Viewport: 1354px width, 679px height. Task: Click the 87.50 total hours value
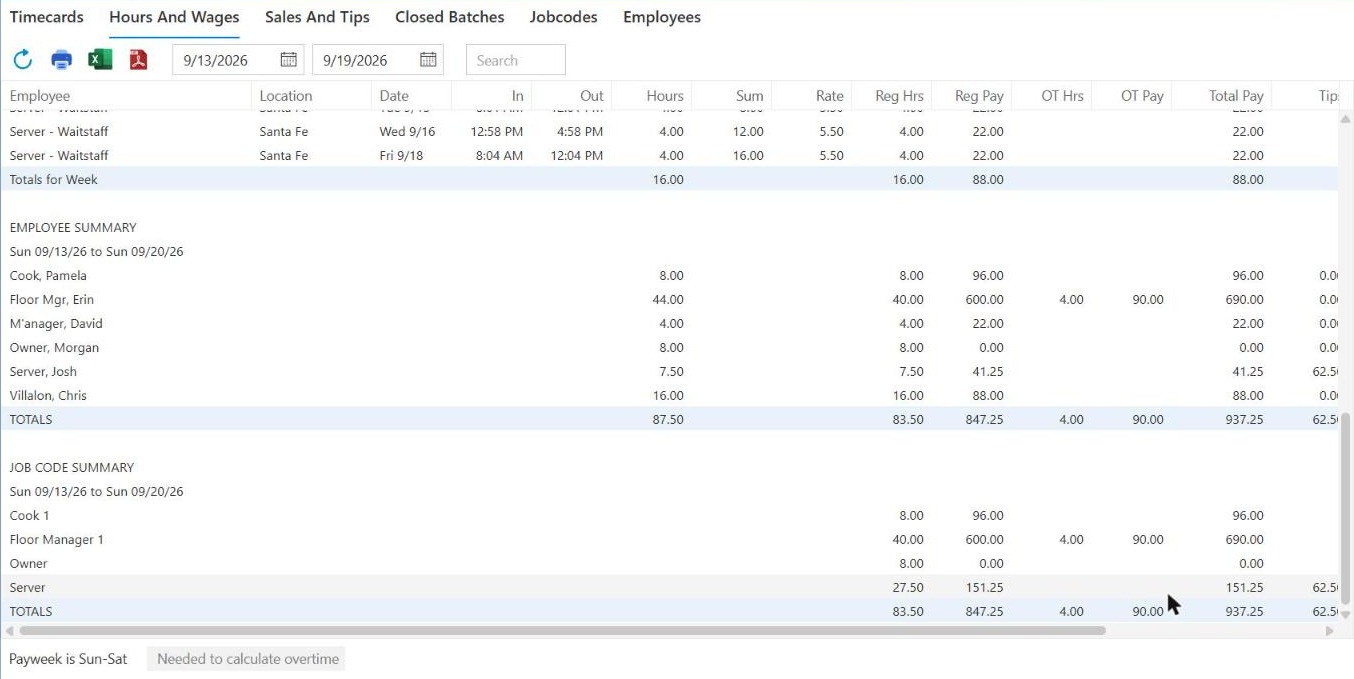[667, 420]
